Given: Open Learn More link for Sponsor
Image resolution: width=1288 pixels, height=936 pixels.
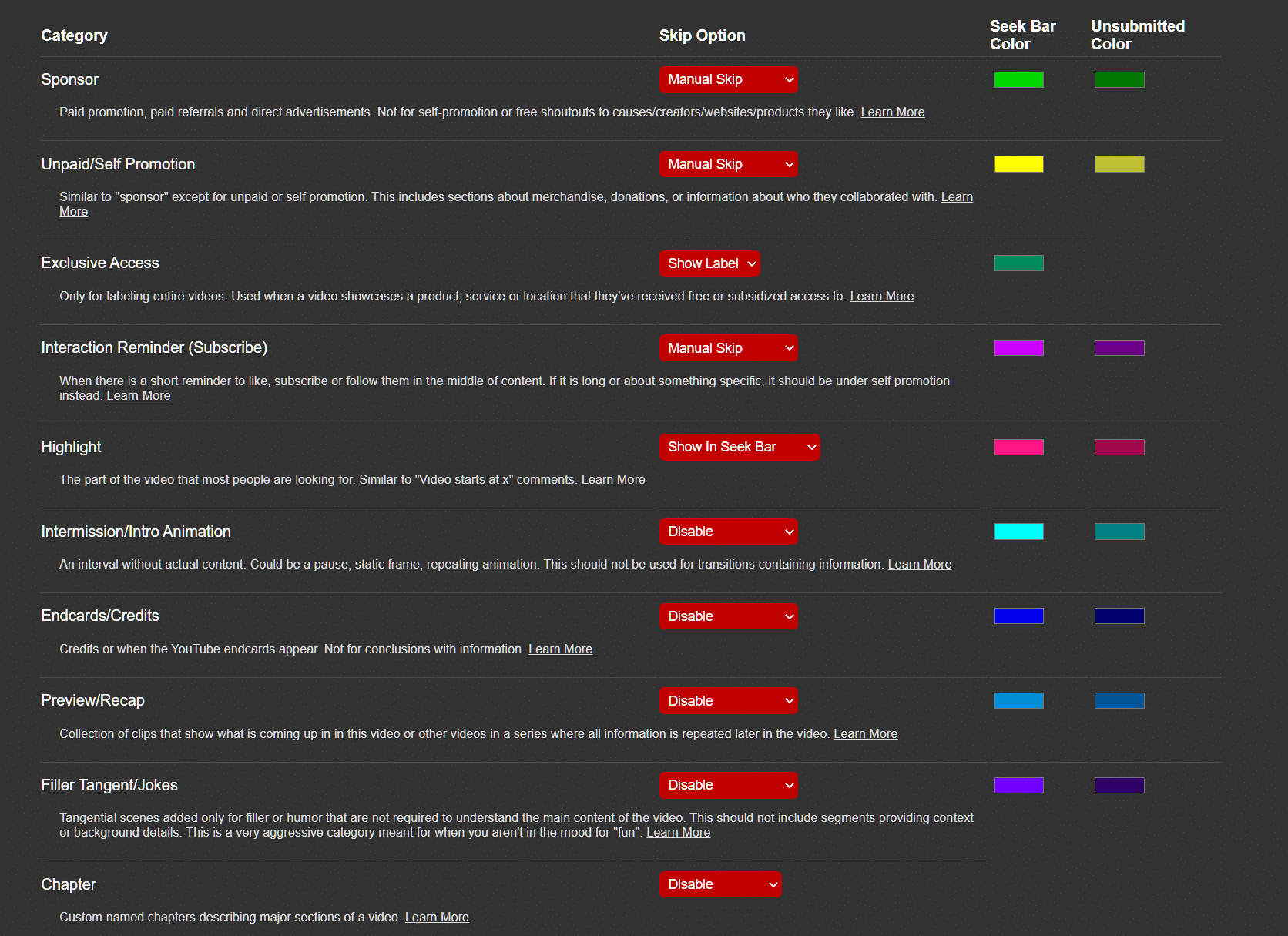Looking at the screenshot, I should (x=892, y=112).
